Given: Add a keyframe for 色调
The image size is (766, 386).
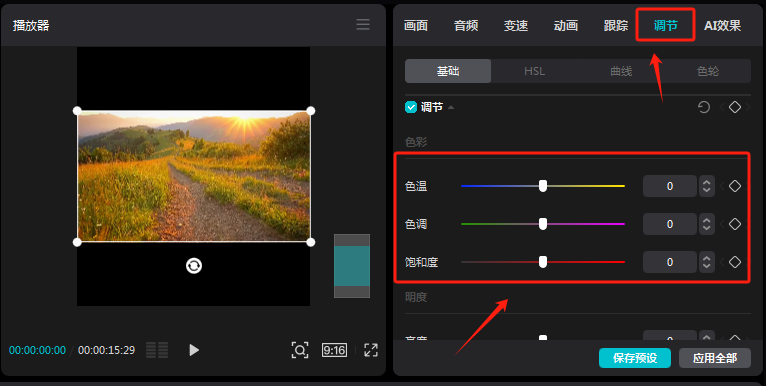Looking at the screenshot, I should pos(735,224).
